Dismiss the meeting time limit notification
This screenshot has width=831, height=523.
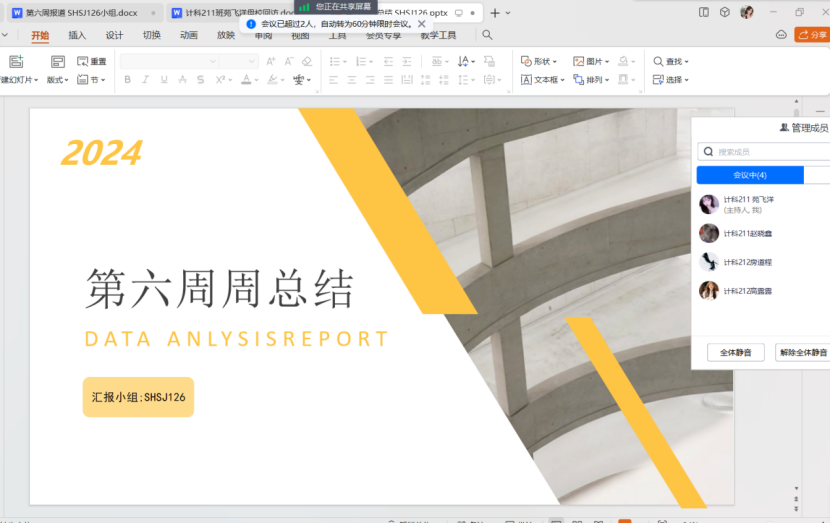pos(422,23)
